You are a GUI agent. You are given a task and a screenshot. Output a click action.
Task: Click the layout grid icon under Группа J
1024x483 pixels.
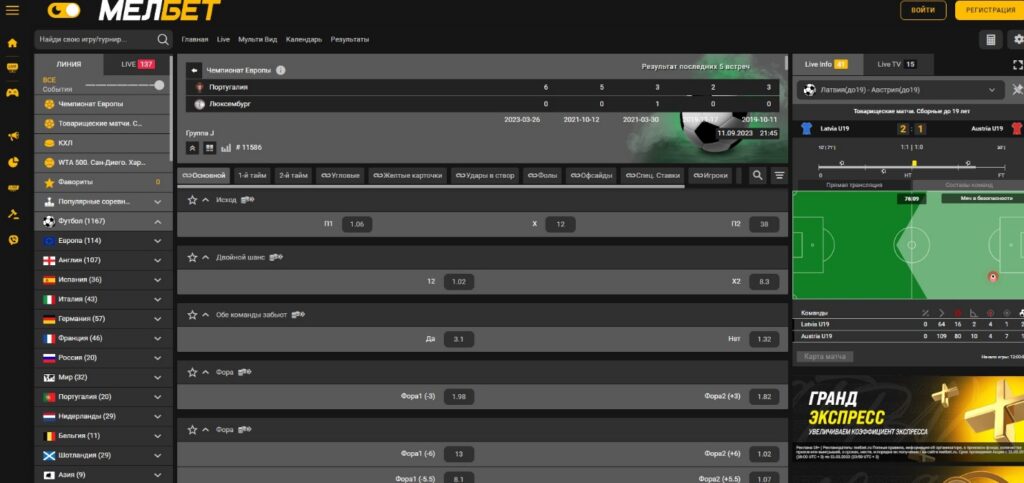[209, 148]
